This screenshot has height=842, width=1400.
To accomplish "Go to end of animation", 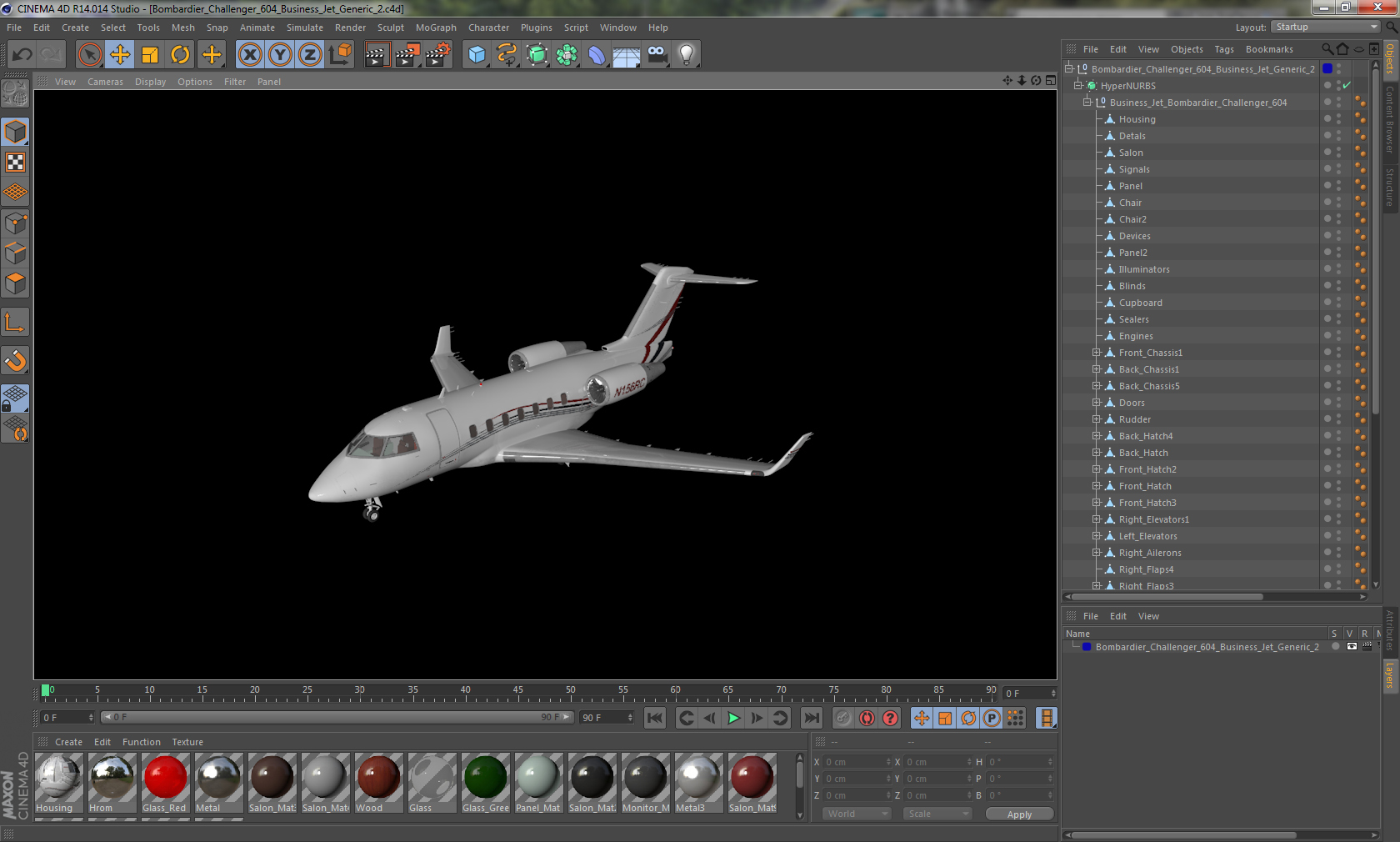I will coord(811,718).
